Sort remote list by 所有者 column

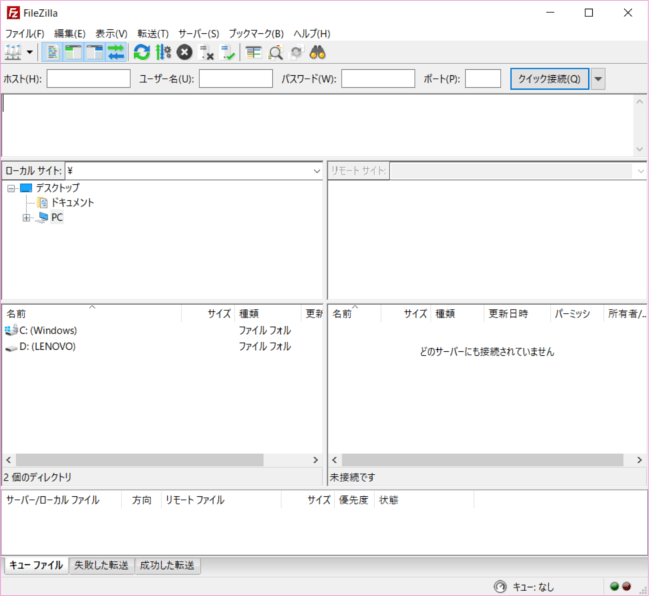[x=625, y=314]
